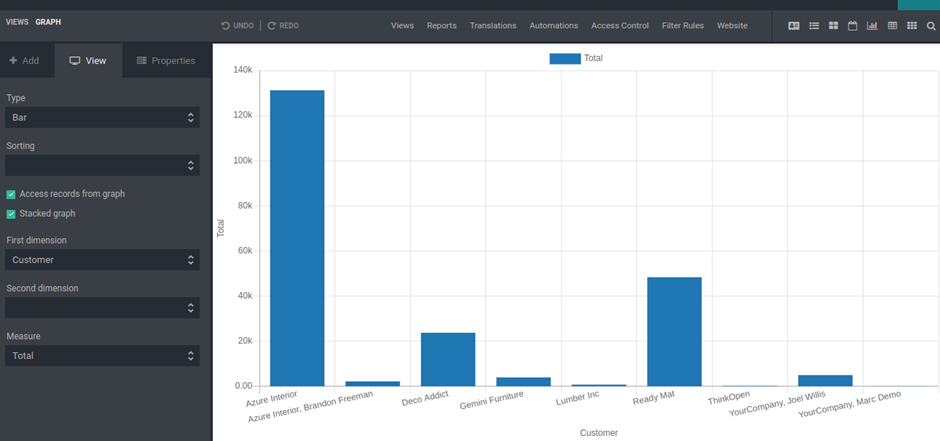Viewport: 940px width, 441px height.
Task: Click the graph view bar-chart icon
Action: (x=872, y=26)
